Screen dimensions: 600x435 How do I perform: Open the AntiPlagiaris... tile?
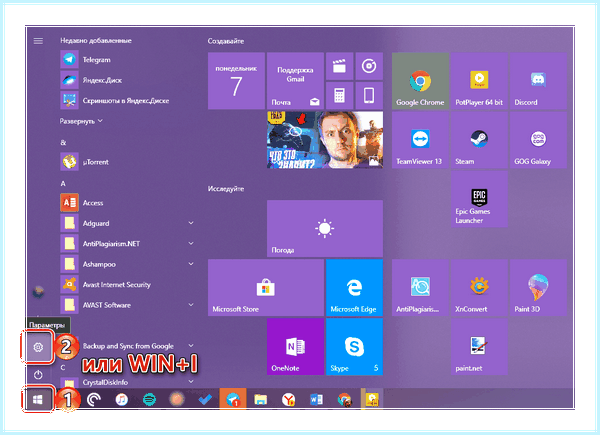pyautogui.click(x=420, y=288)
